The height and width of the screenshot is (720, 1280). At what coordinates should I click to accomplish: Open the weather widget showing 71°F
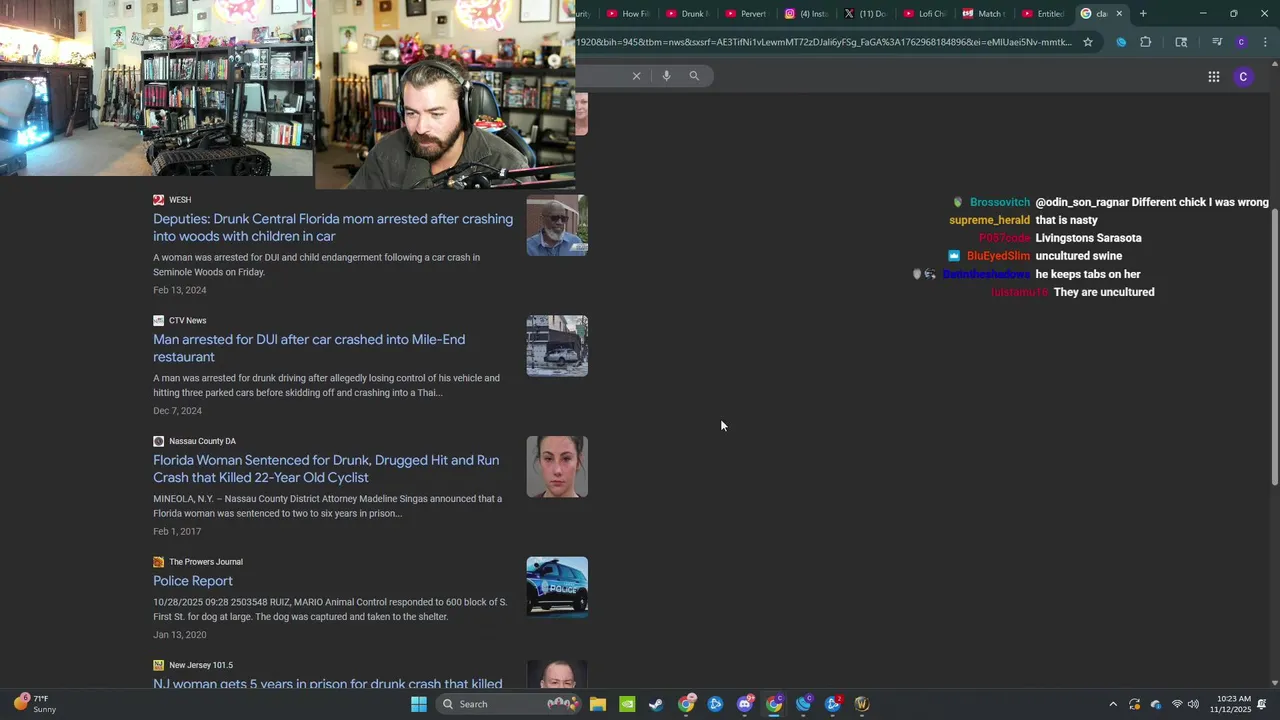point(35,704)
